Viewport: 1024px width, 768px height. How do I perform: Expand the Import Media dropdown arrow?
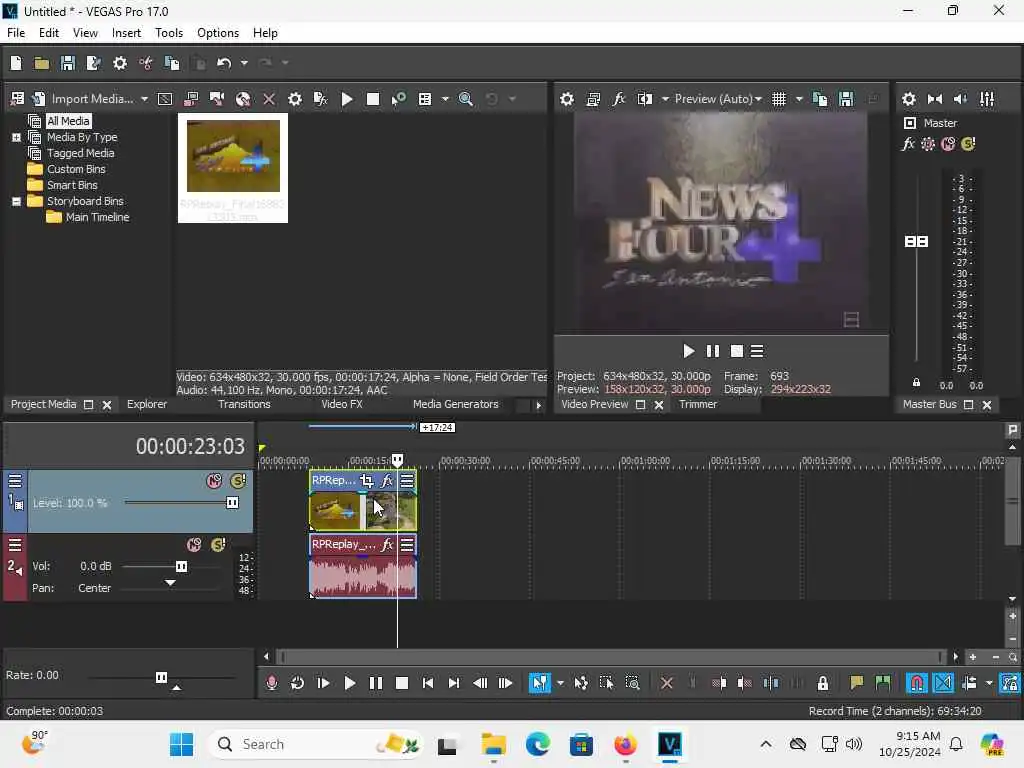click(144, 99)
